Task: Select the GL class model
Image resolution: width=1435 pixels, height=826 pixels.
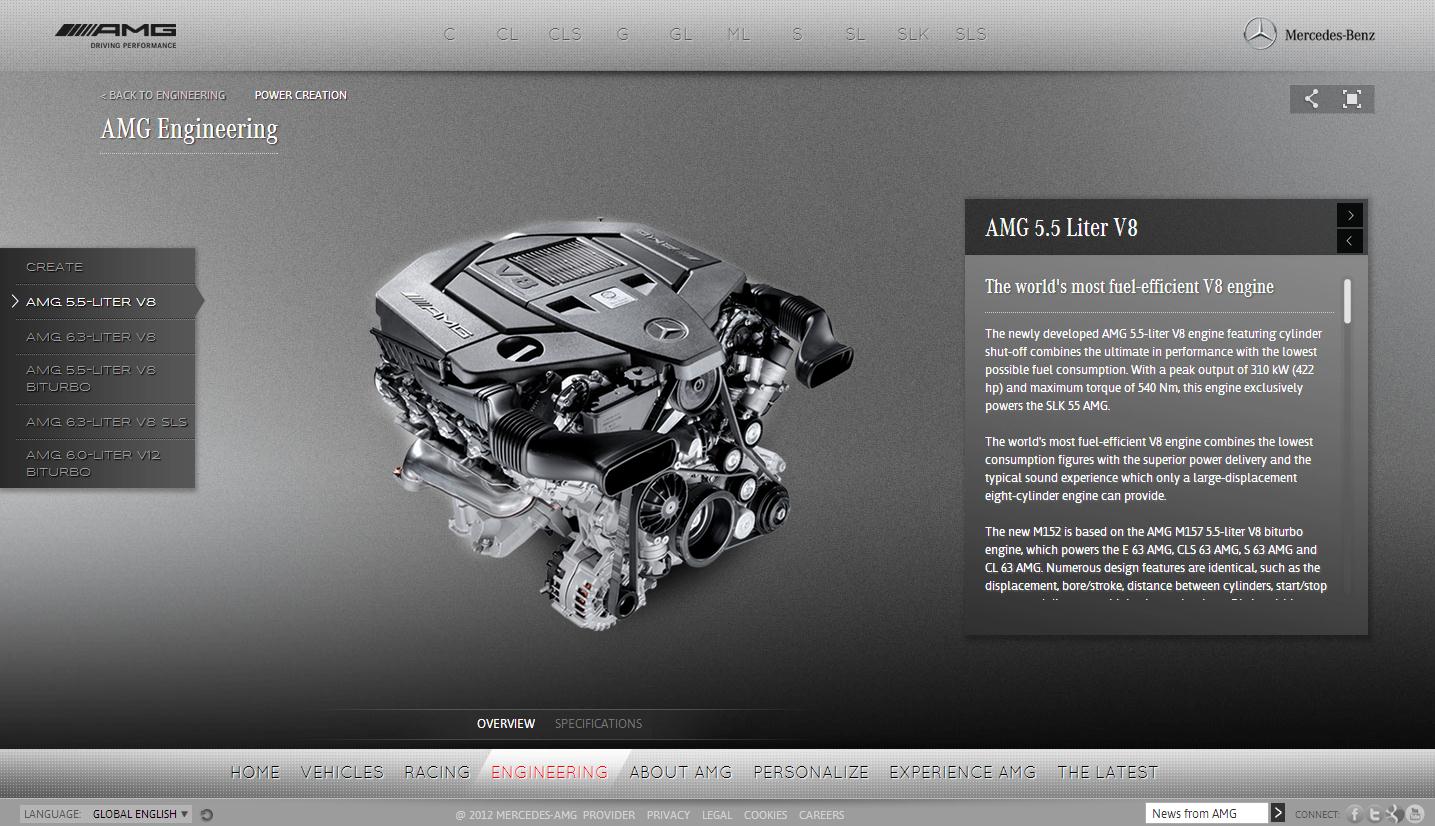Action: pyautogui.click(x=681, y=34)
